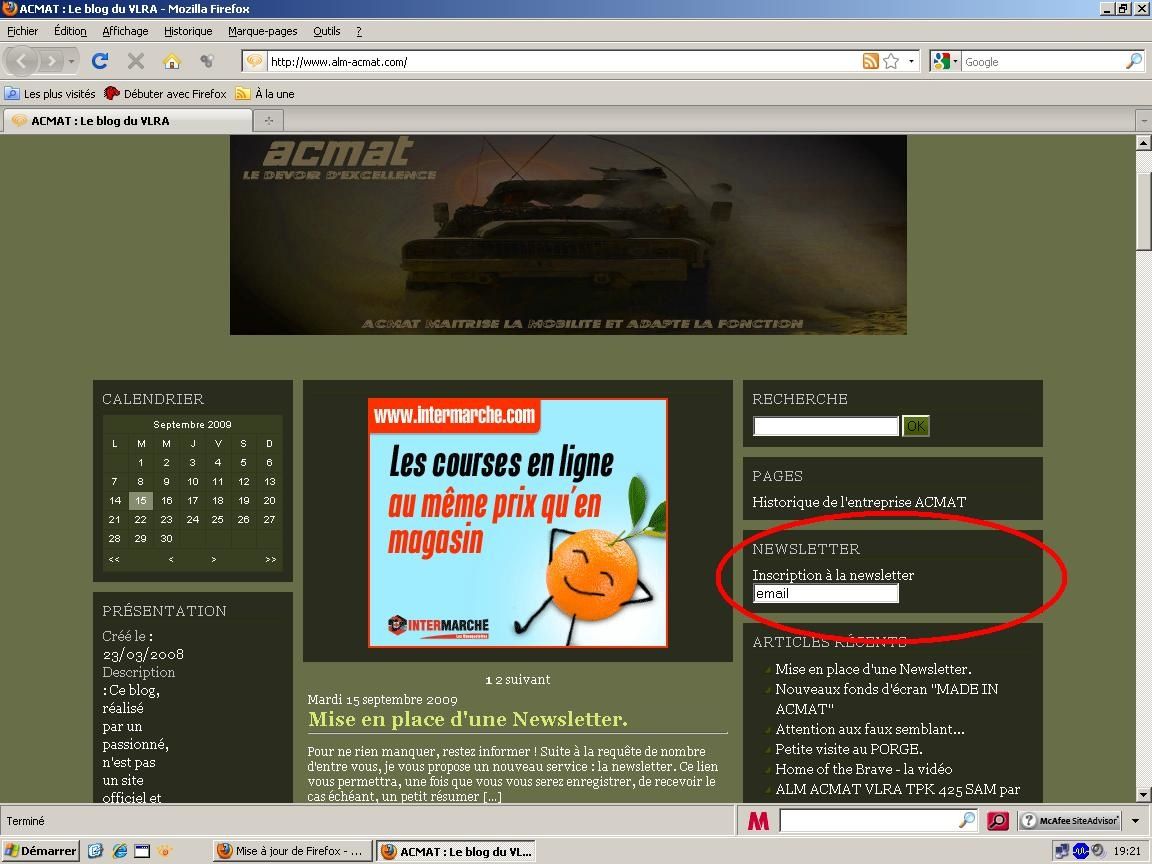Open Home of the Brave - la vidéo
Viewport: 1152px width, 864px height.
tap(863, 768)
